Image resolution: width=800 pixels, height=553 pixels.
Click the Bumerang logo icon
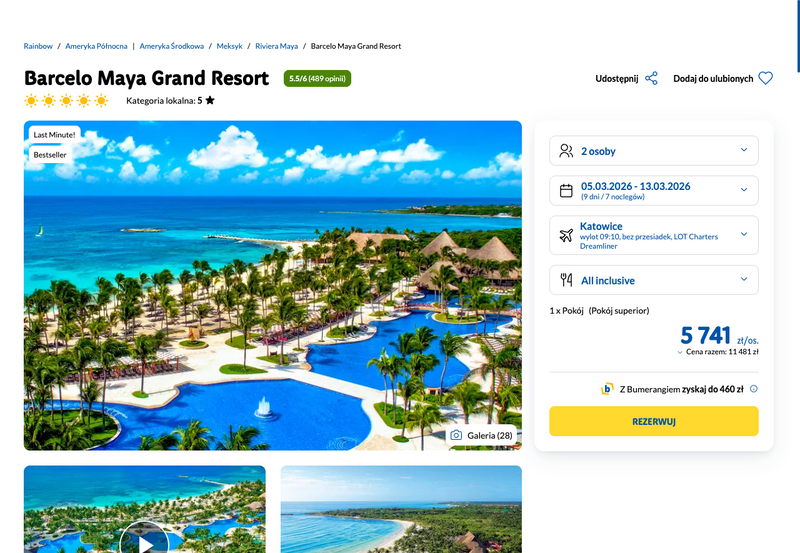coord(607,389)
